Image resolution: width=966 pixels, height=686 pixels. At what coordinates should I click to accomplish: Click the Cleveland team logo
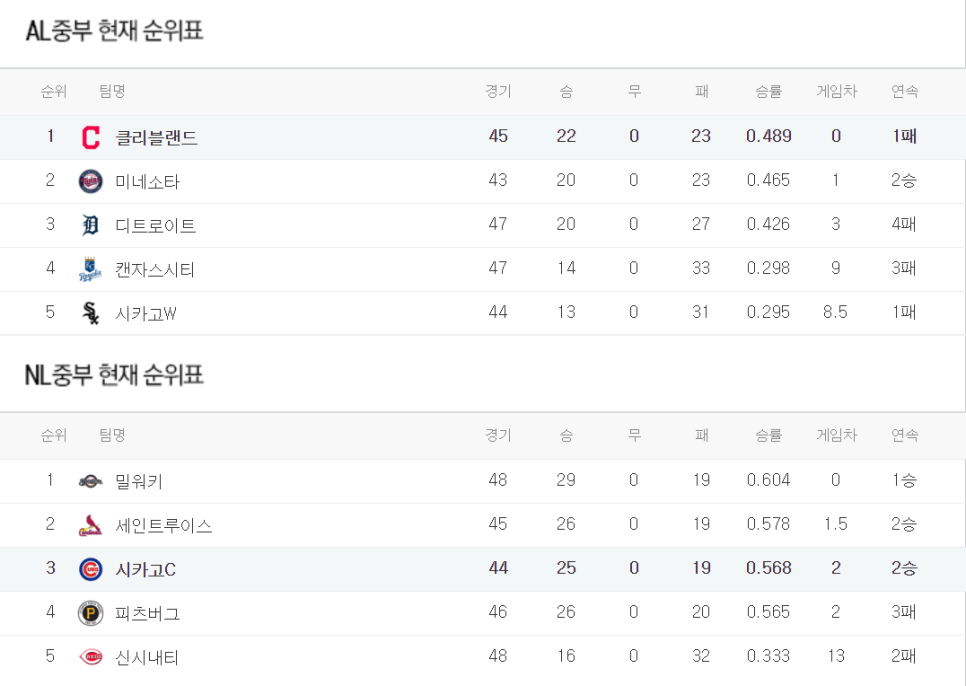pyautogui.click(x=91, y=137)
